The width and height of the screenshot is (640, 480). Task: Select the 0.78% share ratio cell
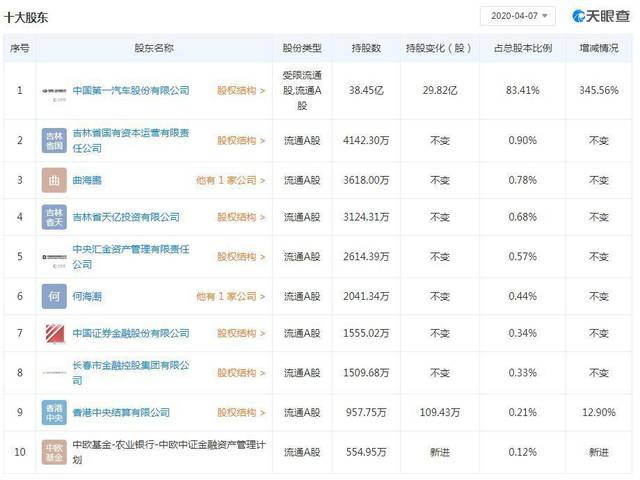[x=523, y=180]
